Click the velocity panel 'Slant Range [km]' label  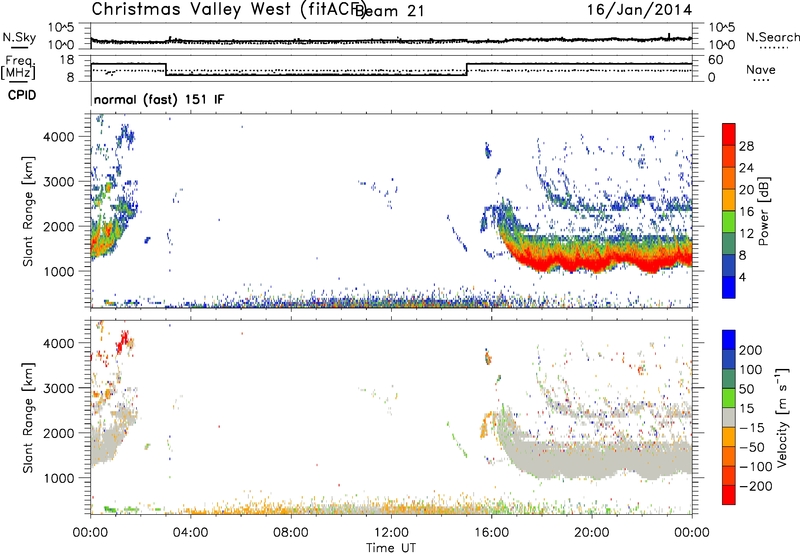click(x=28, y=418)
